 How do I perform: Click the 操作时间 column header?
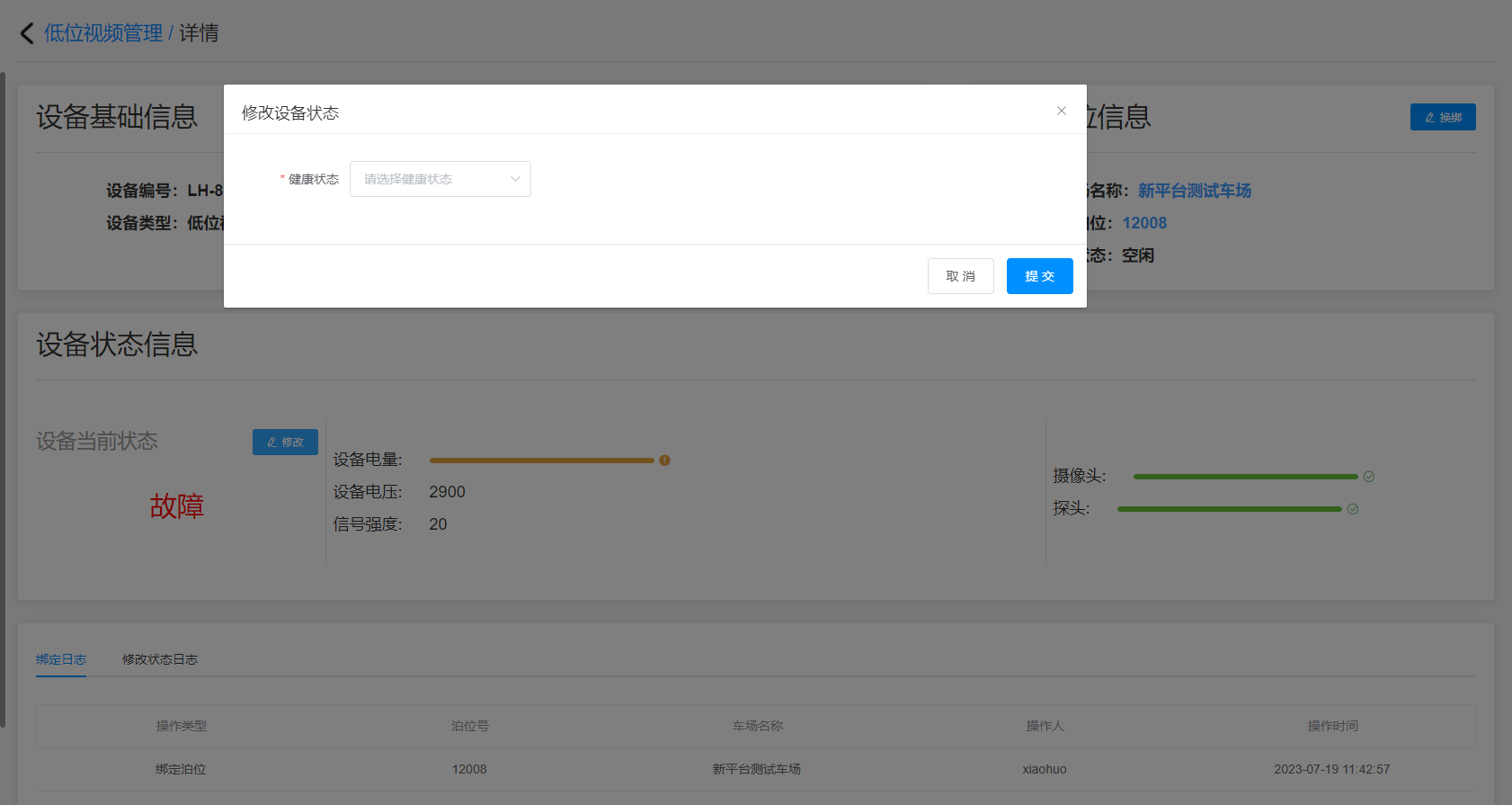coord(1332,726)
